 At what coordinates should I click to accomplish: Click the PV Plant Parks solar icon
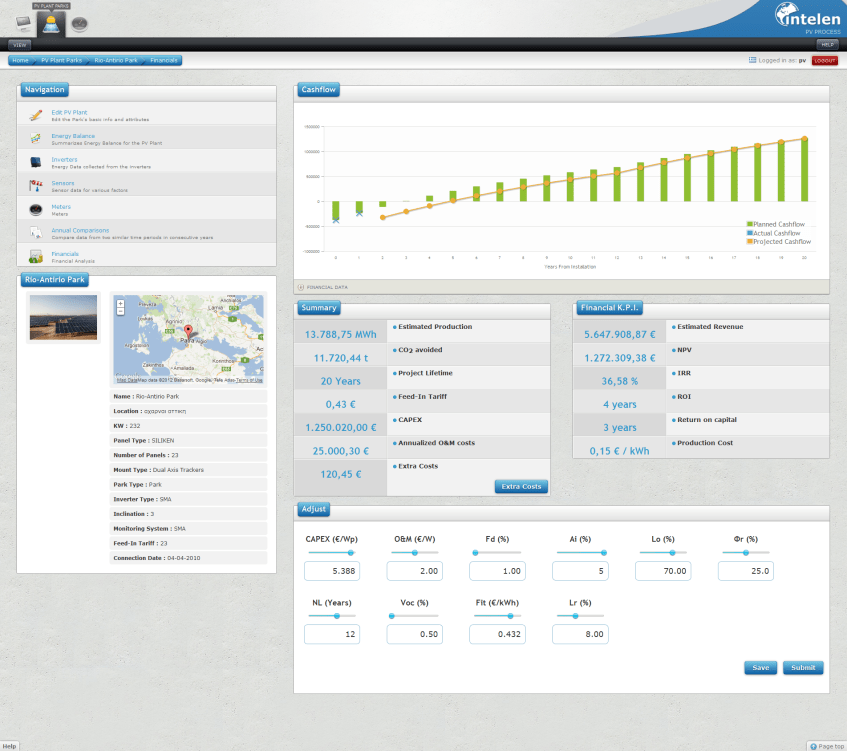[51, 23]
